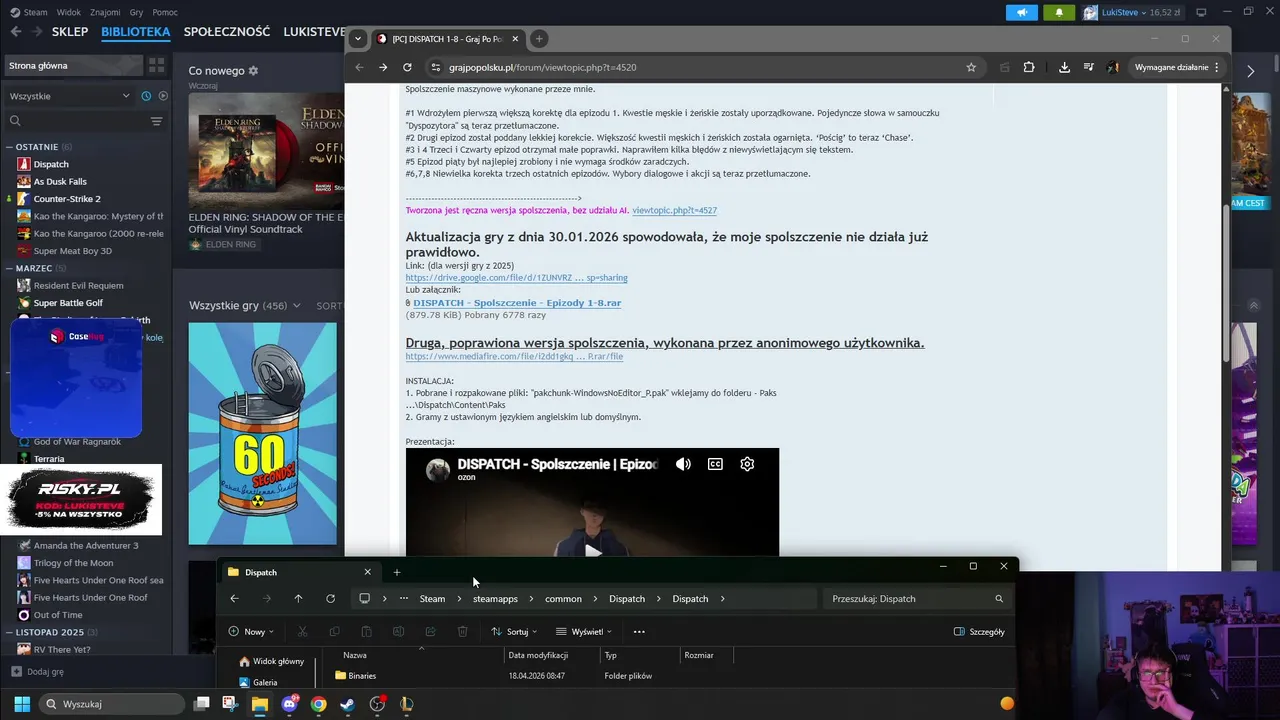Open Chrome downloads icon
The height and width of the screenshot is (720, 1280).
(x=1064, y=67)
